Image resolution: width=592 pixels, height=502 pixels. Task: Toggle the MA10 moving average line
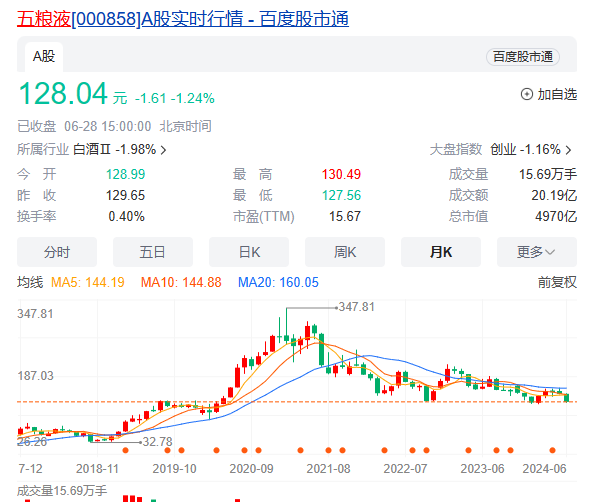(x=181, y=282)
